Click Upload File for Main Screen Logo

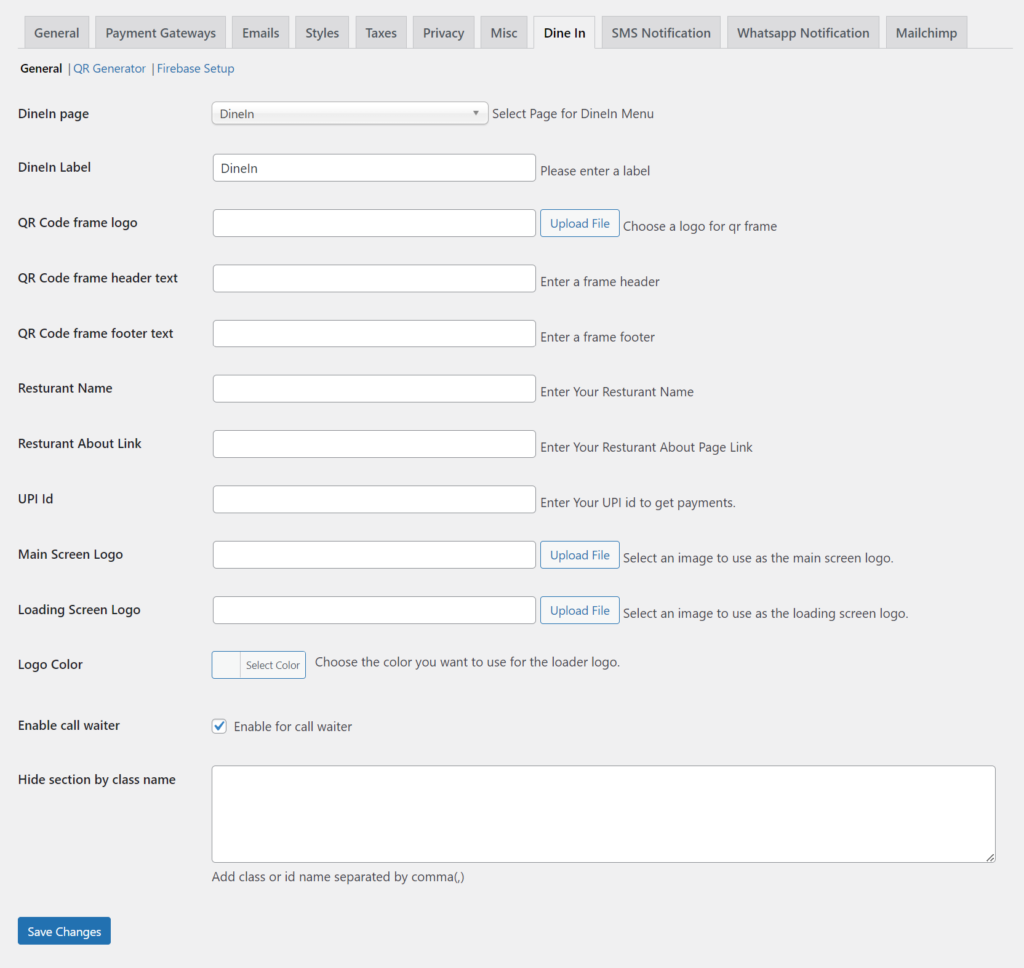[579, 555]
